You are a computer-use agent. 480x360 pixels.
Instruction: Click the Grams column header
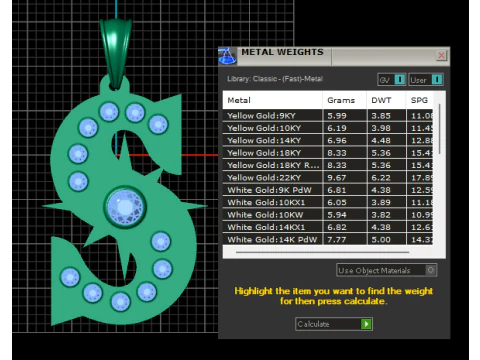344,100
